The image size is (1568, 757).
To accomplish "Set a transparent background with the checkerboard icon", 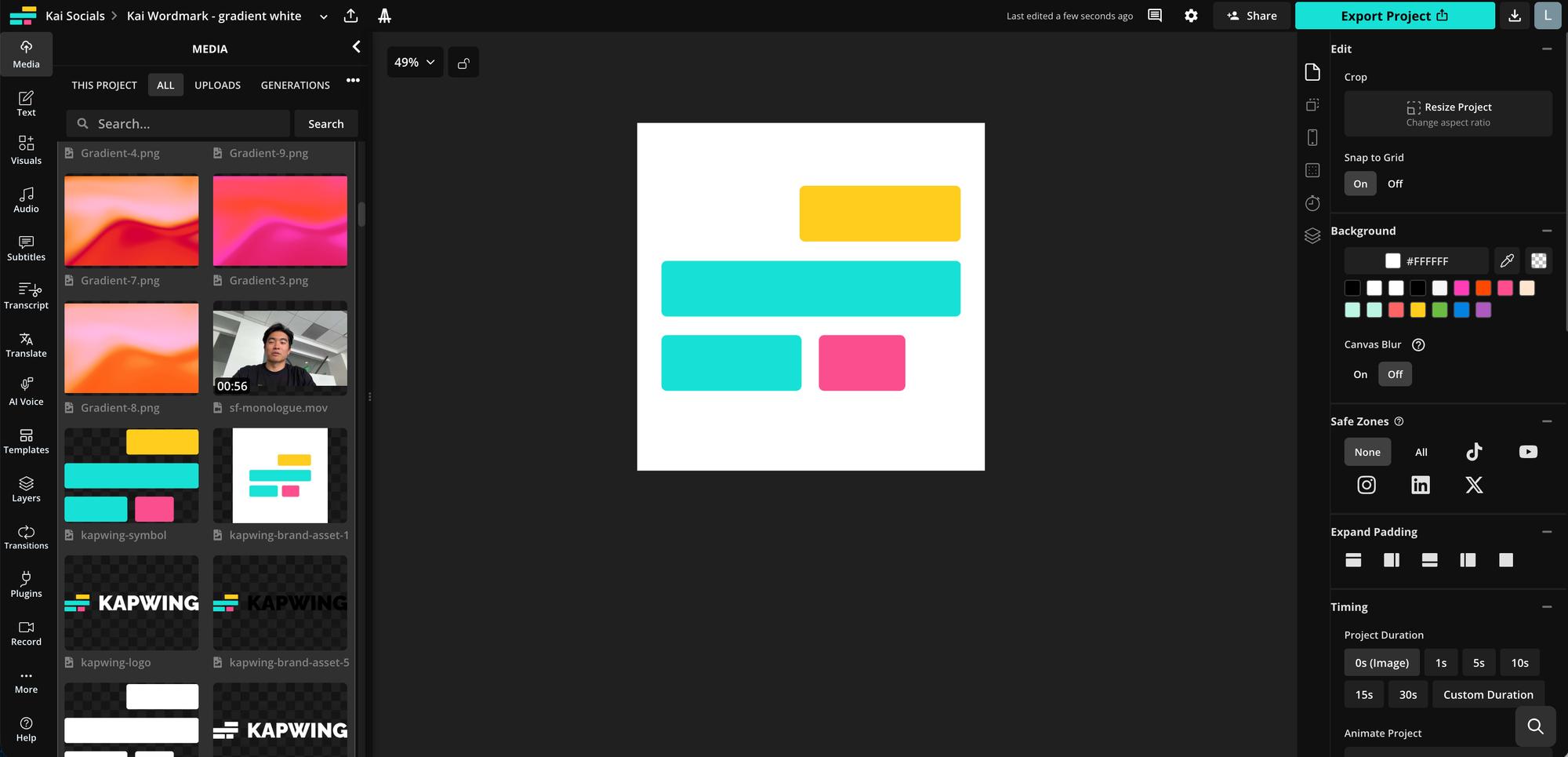I will tap(1539, 260).
